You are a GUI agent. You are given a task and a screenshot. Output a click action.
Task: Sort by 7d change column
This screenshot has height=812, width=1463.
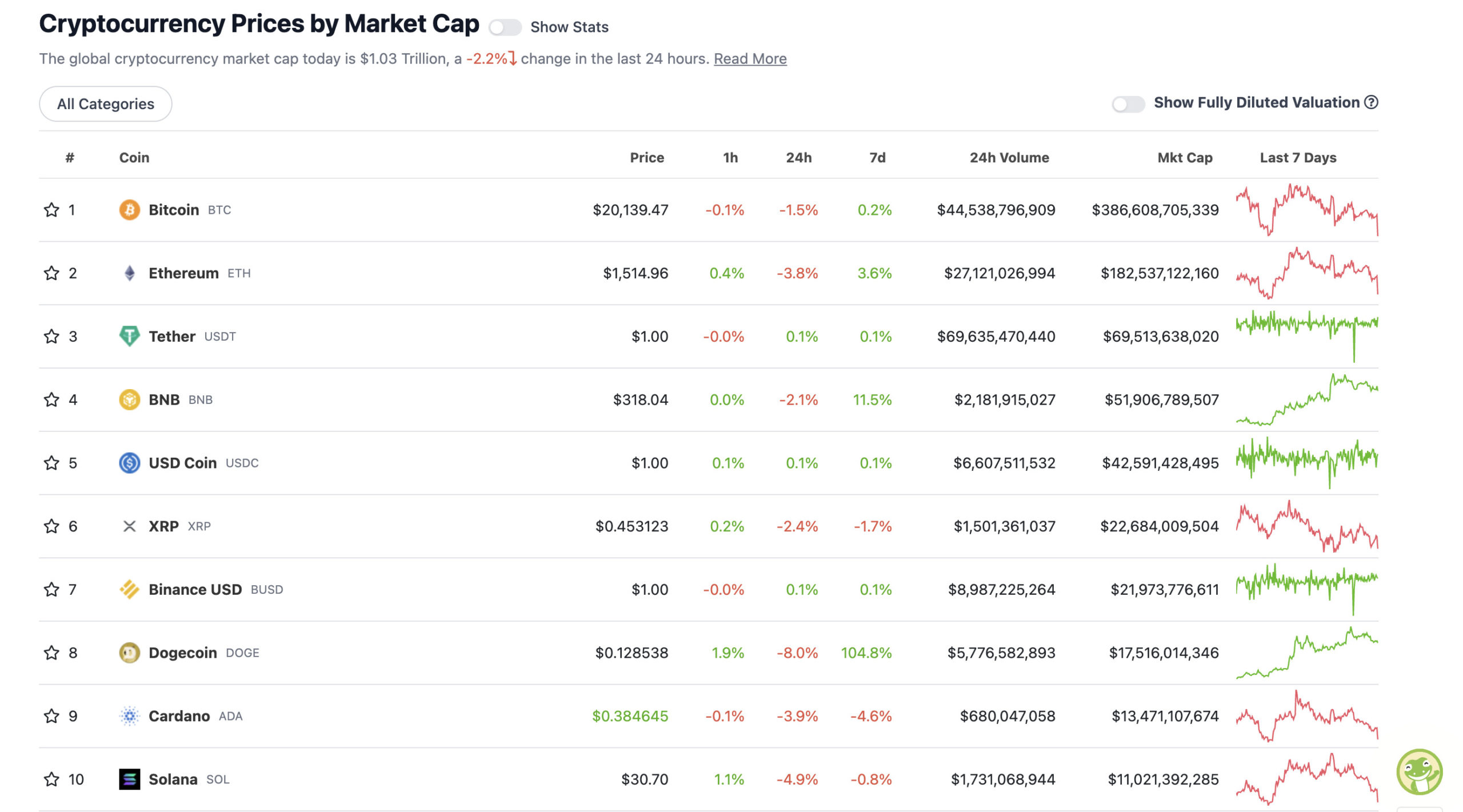(878, 158)
